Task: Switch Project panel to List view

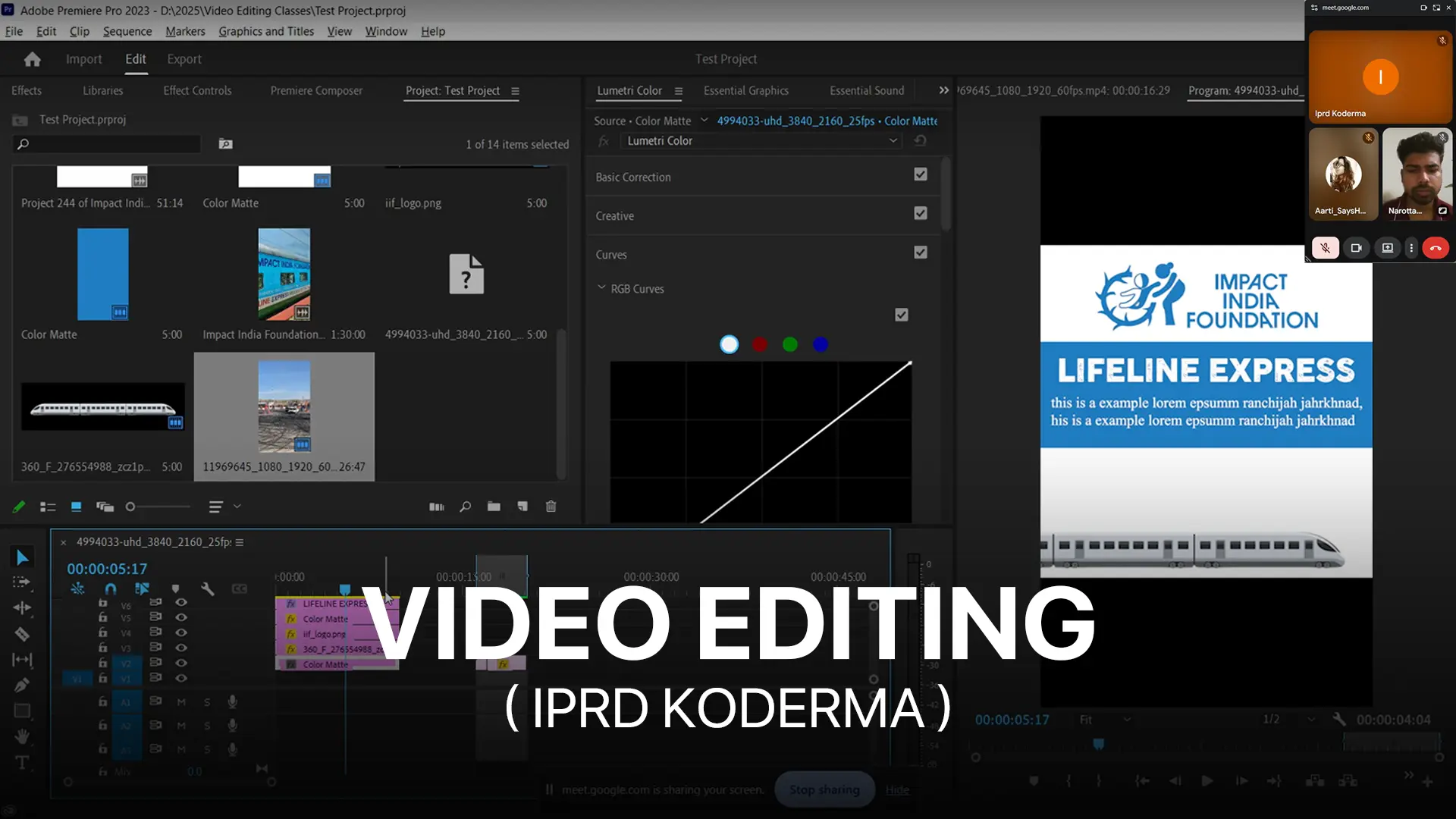Action: pos(48,507)
